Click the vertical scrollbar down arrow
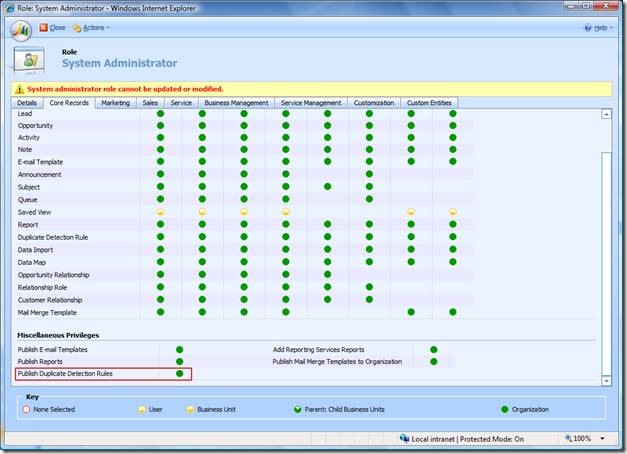Image resolution: width=627 pixels, height=454 pixels. point(606,380)
